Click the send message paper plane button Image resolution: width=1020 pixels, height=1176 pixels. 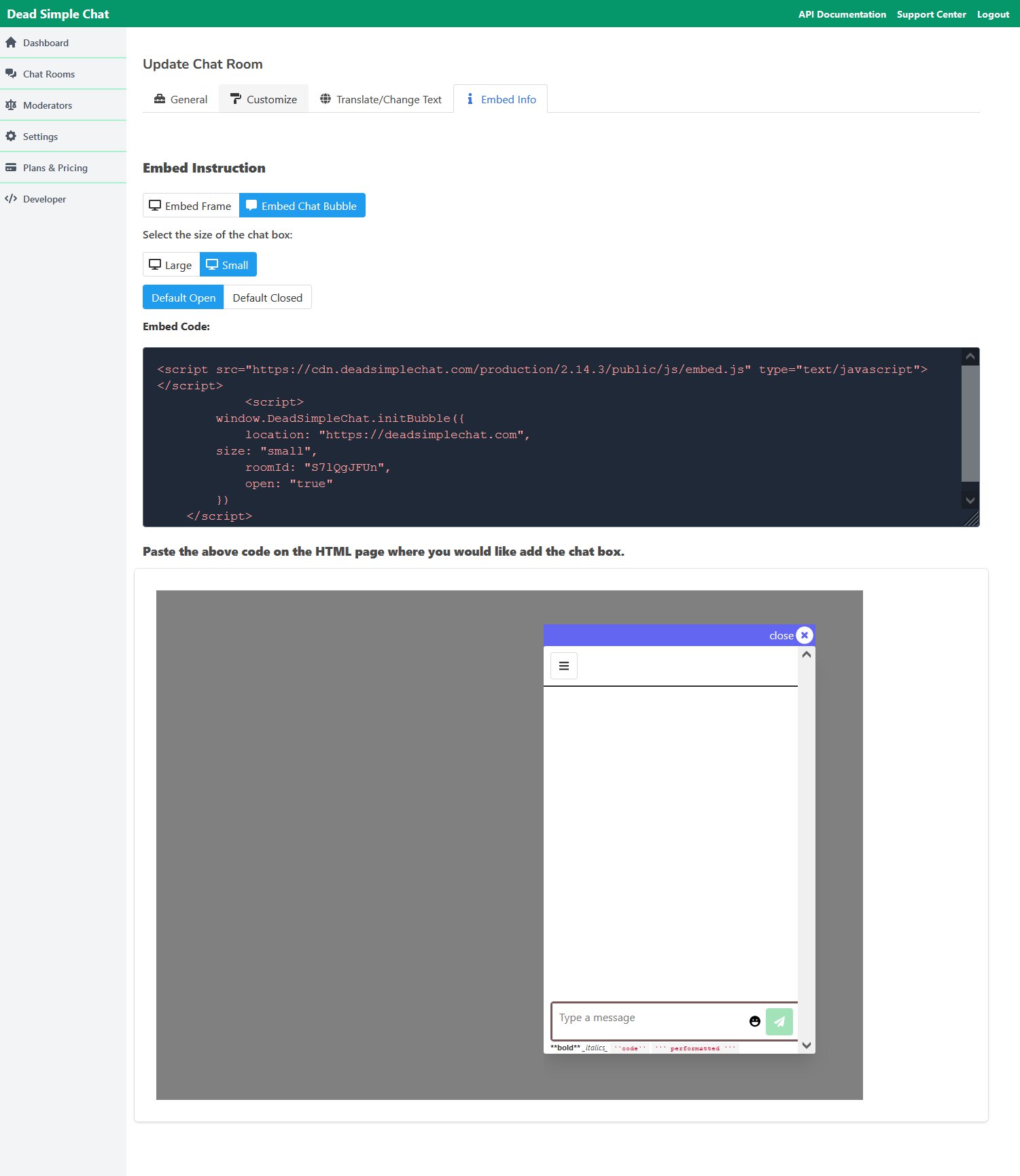click(x=779, y=1022)
